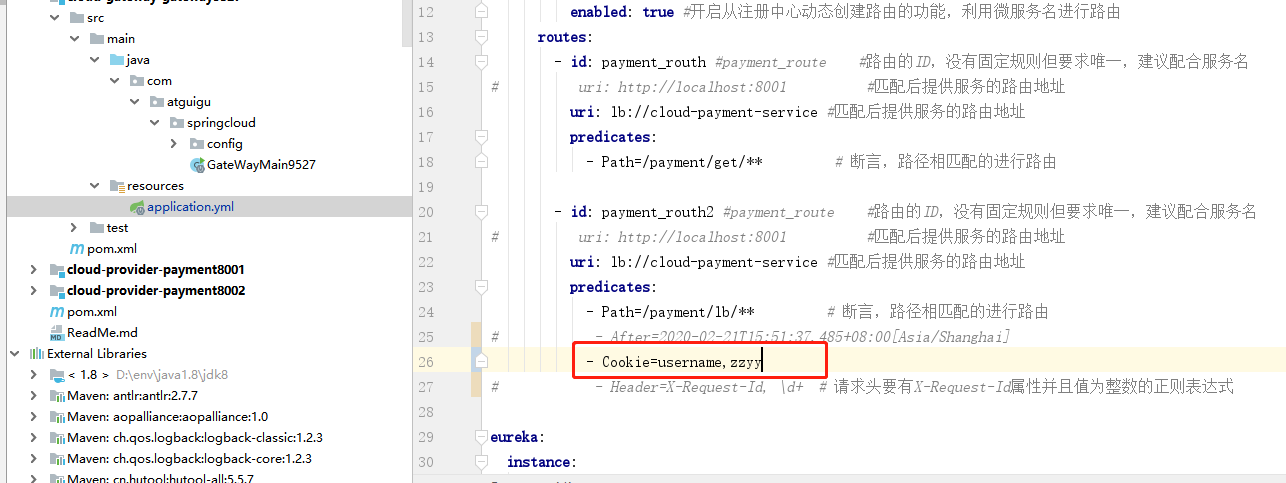
Task: Click line number 28 in gutter
Action: pyautogui.click(x=426, y=412)
